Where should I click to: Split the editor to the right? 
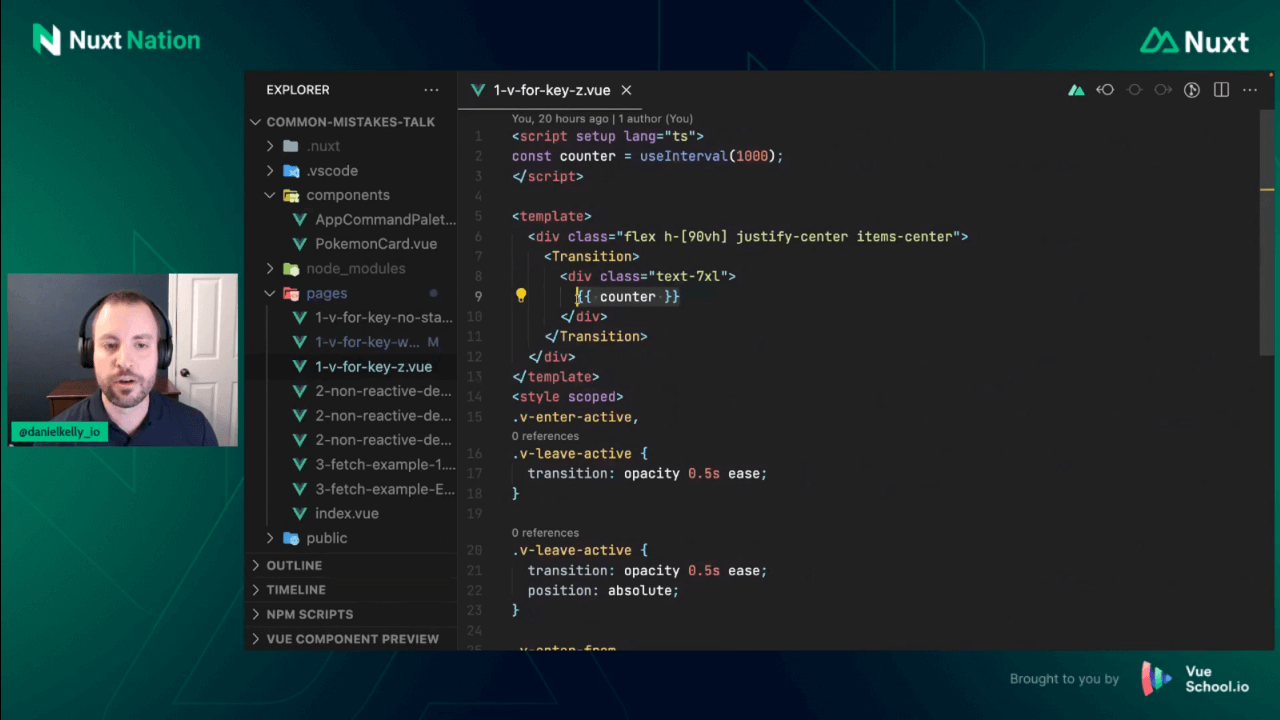tap(1221, 90)
